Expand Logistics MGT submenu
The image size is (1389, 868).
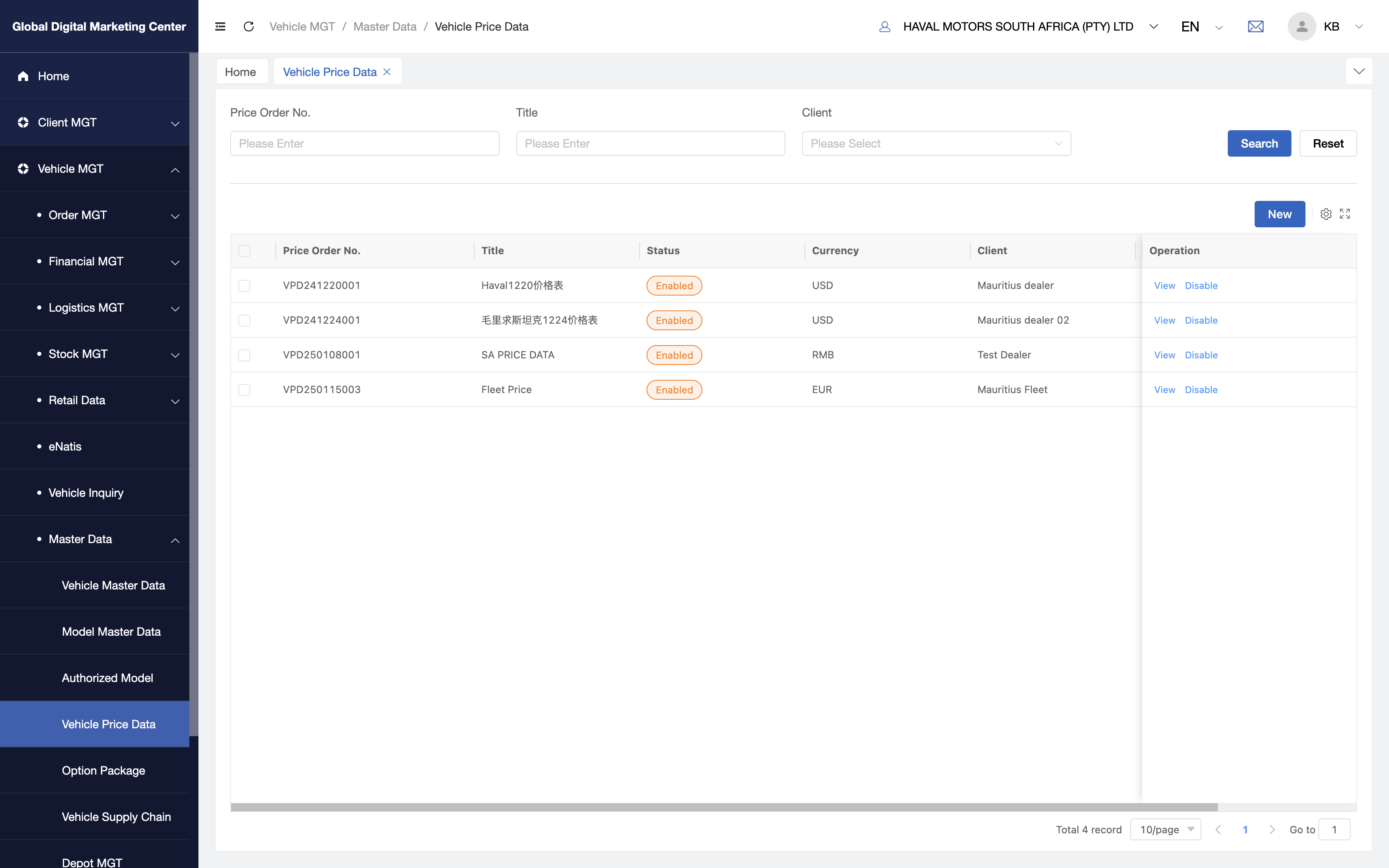click(175, 309)
